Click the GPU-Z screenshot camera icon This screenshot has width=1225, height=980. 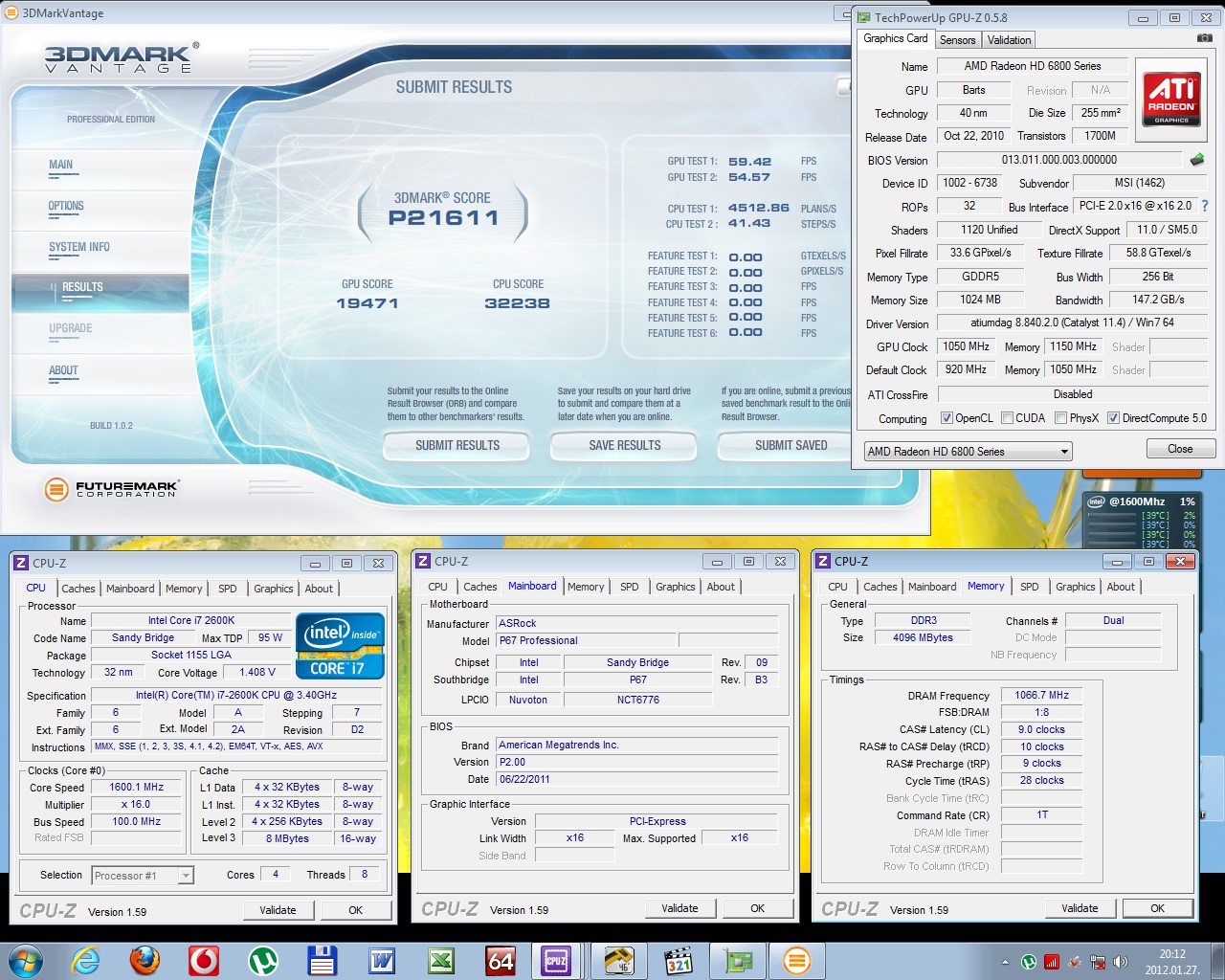click(1204, 38)
